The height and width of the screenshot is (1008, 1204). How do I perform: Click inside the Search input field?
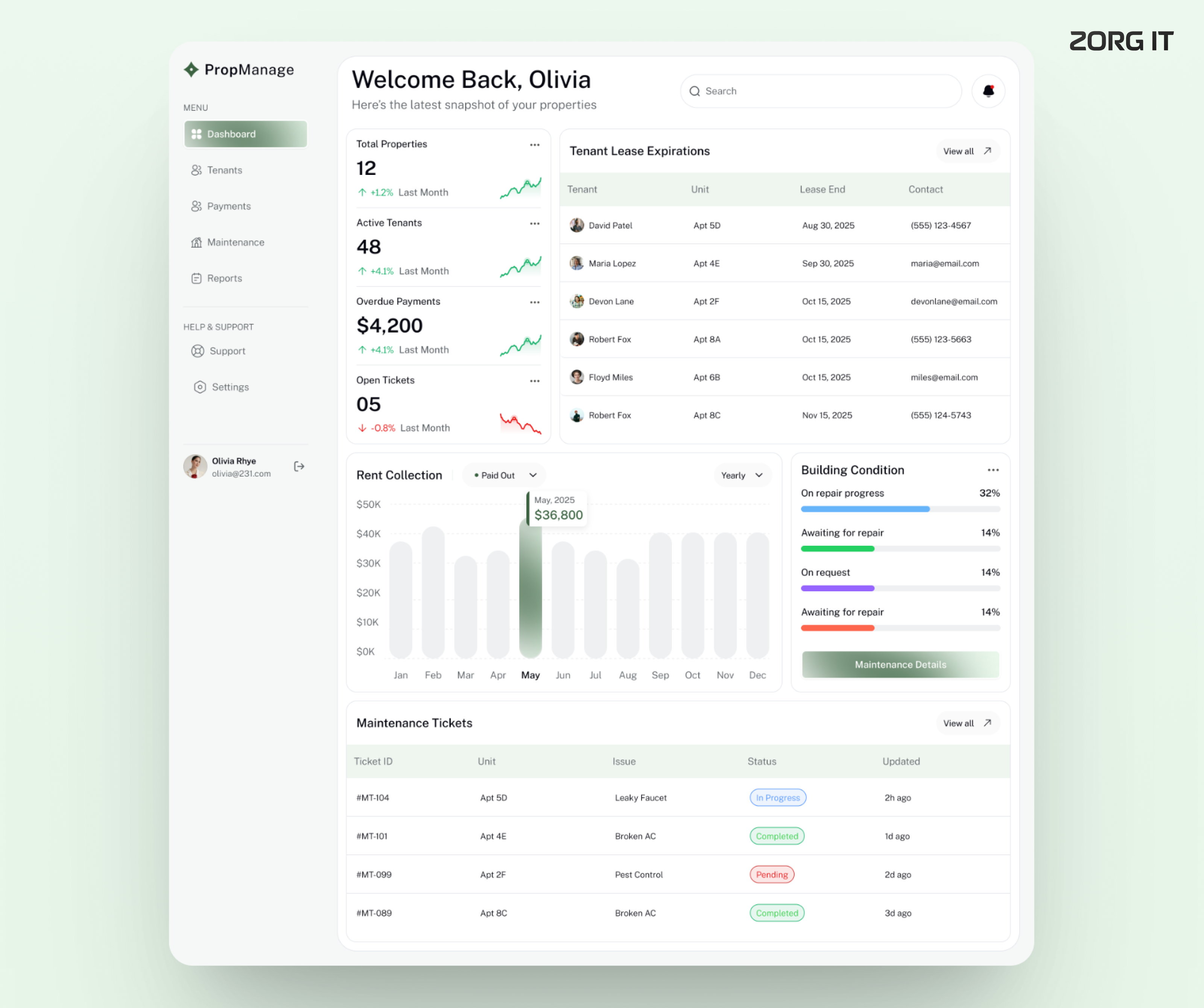point(803,91)
